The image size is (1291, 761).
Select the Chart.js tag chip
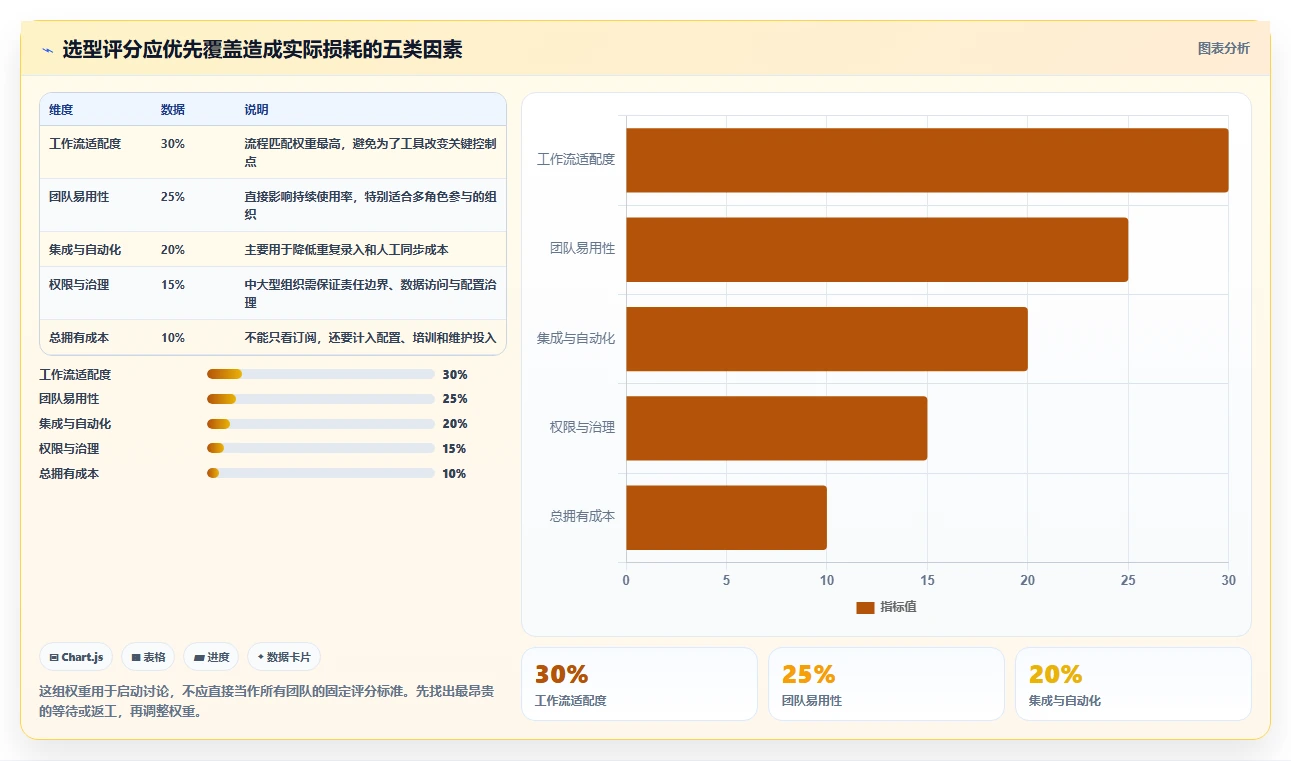pyautogui.click(x=76, y=657)
